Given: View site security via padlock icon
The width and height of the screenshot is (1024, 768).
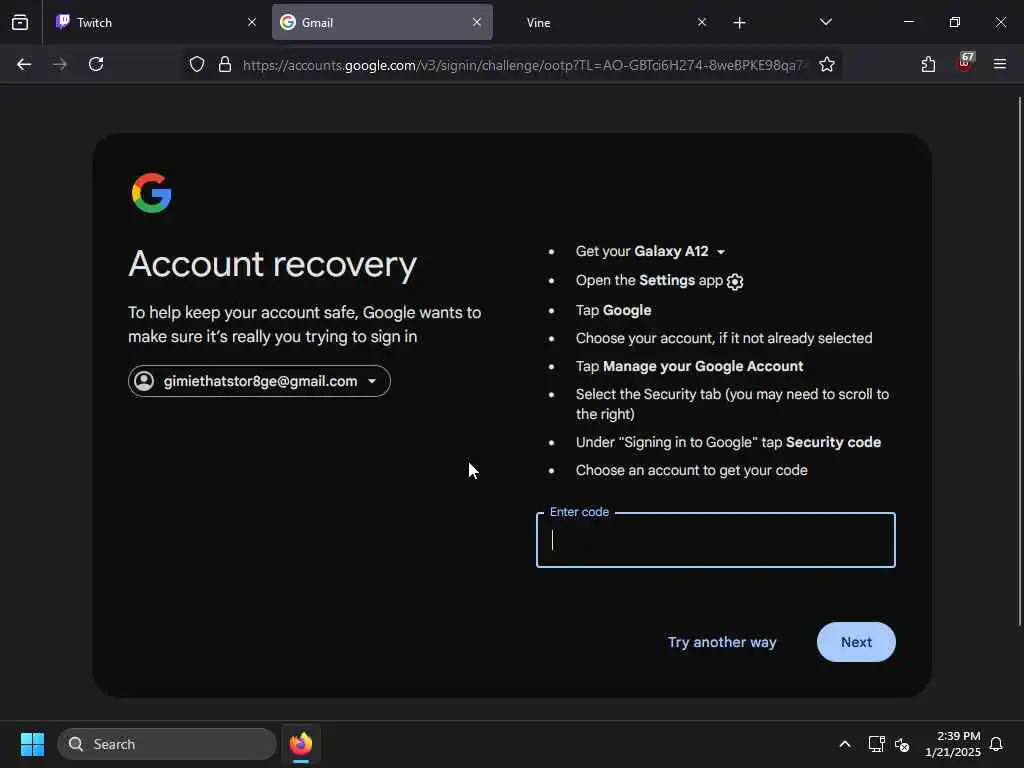Looking at the screenshot, I should click(225, 64).
